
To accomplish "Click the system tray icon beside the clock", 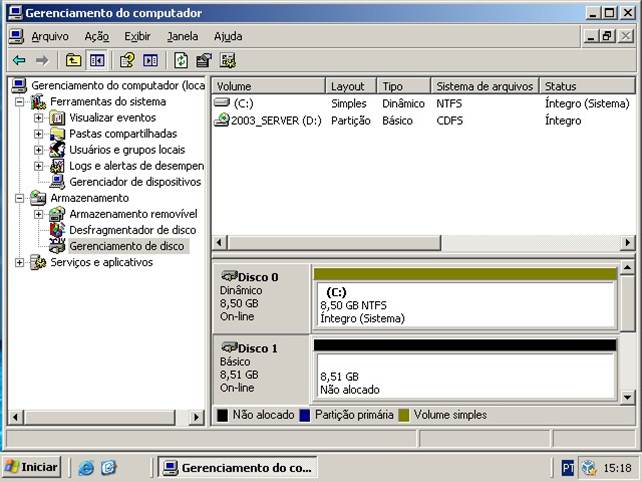I will coord(589,467).
